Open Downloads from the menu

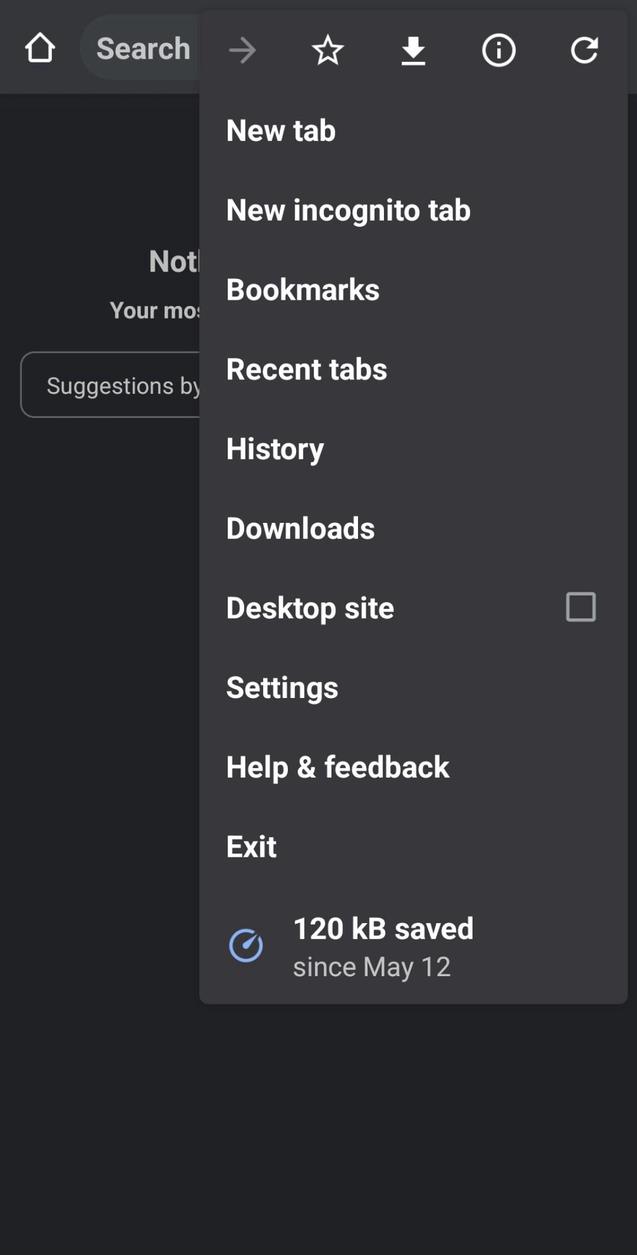[300, 528]
